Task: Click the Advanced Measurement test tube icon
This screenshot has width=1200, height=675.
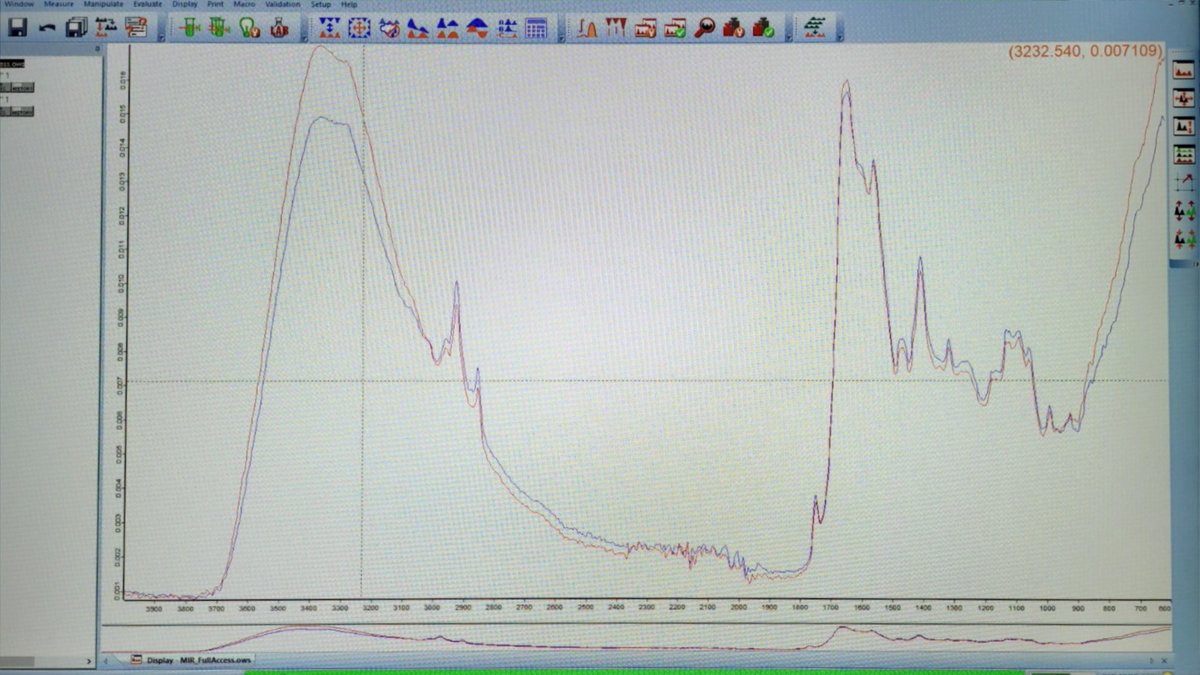Action: pyautogui.click(x=189, y=28)
